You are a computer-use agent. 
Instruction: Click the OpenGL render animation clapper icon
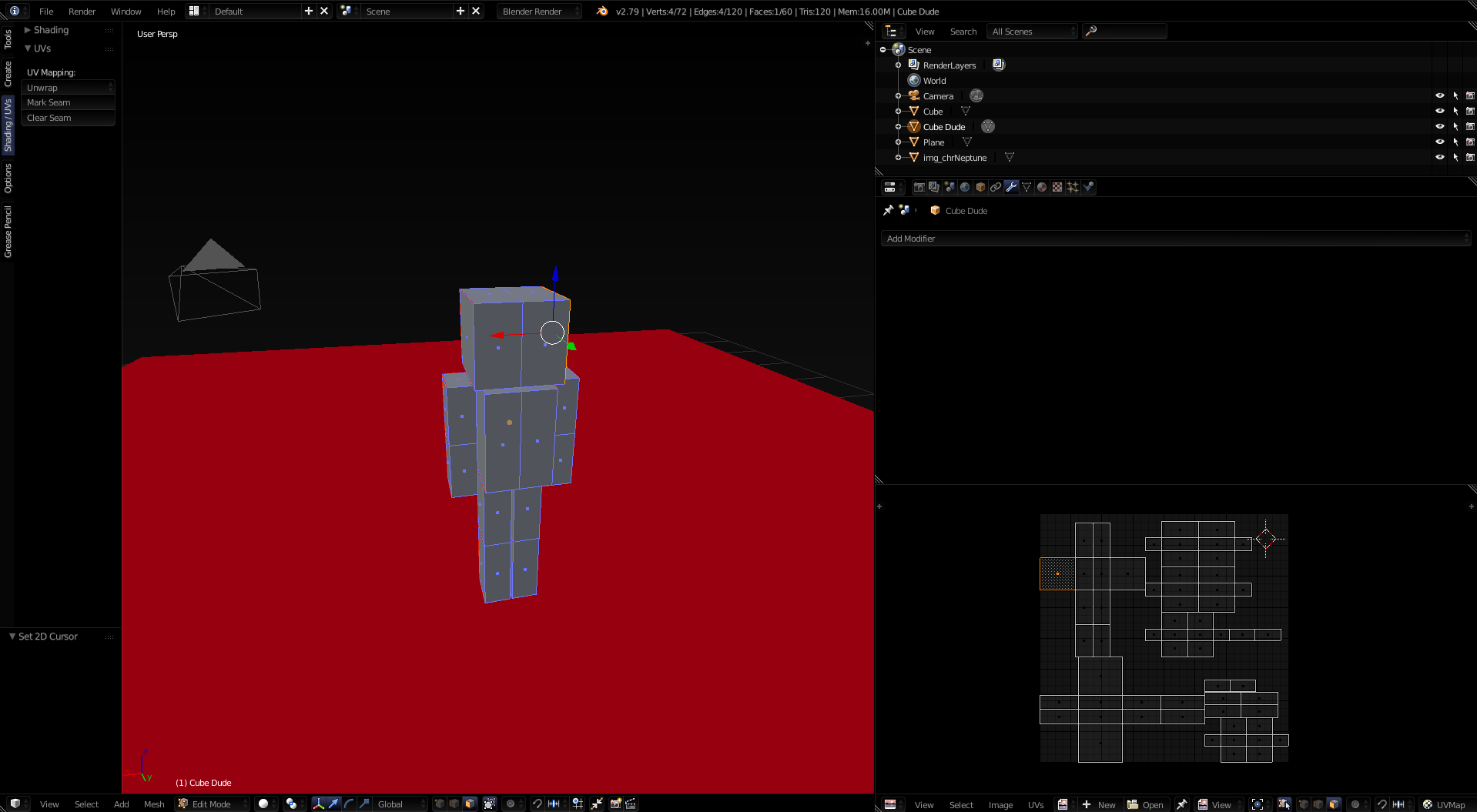tap(631, 804)
